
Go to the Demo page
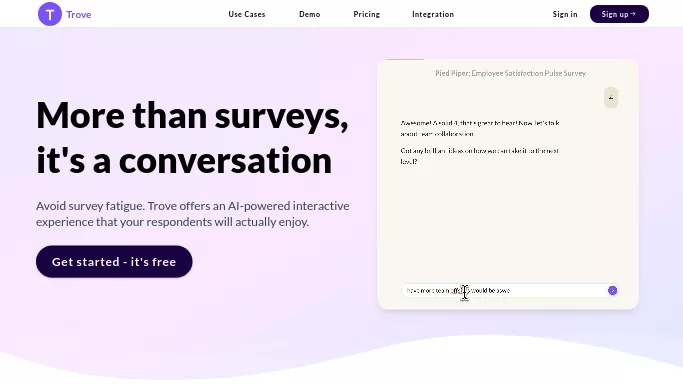[x=310, y=14]
